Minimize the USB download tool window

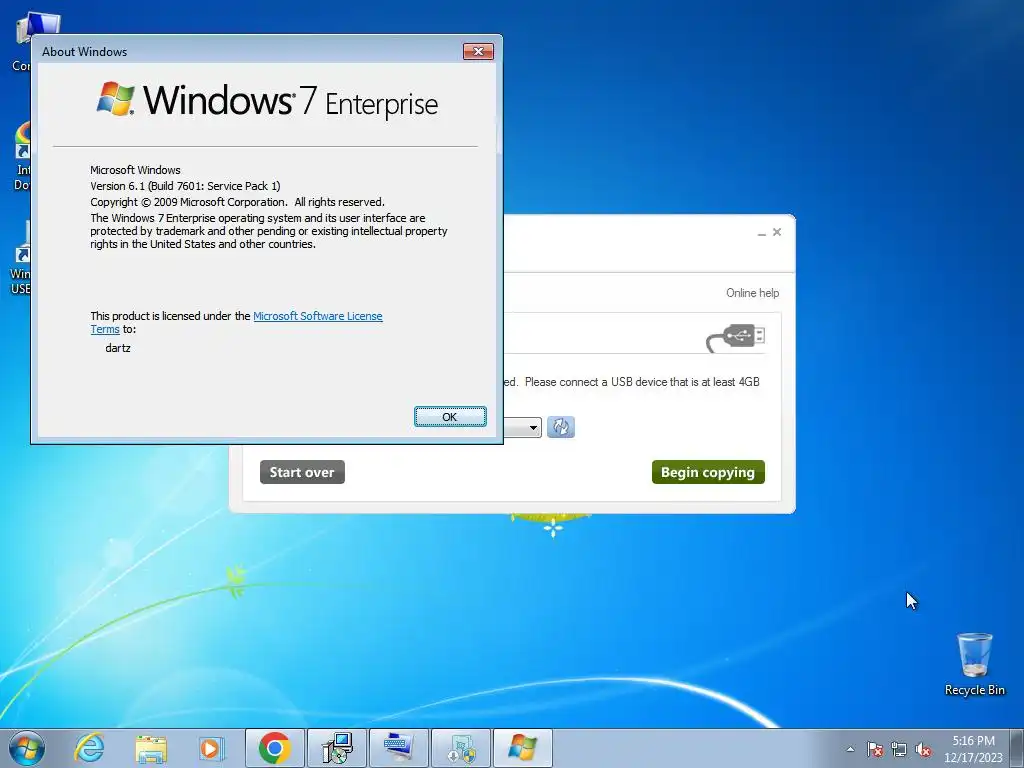coord(761,232)
